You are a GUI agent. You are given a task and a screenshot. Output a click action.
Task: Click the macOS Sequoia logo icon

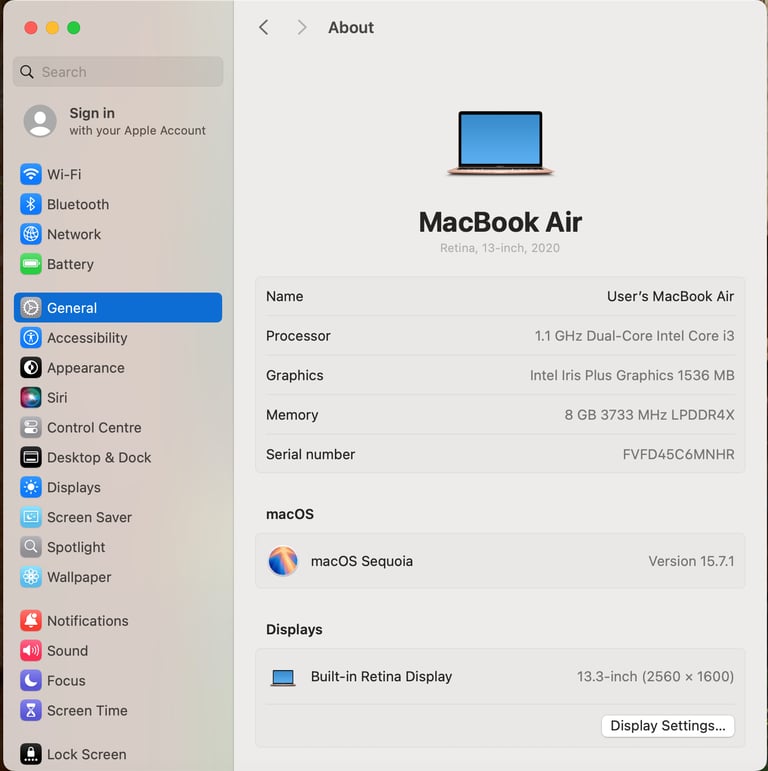point(283,561)
